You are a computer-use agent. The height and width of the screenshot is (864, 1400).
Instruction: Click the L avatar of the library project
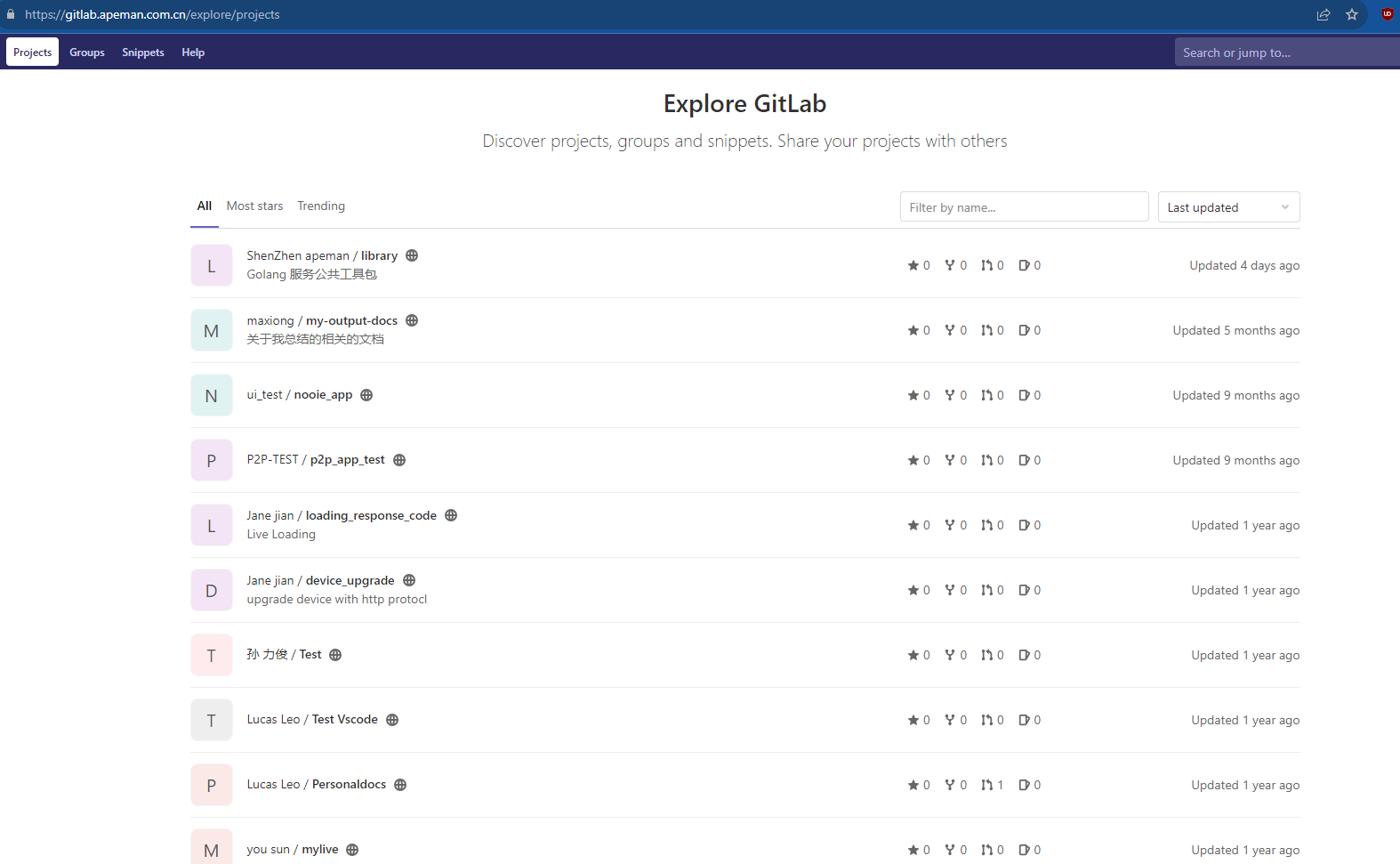212,265
